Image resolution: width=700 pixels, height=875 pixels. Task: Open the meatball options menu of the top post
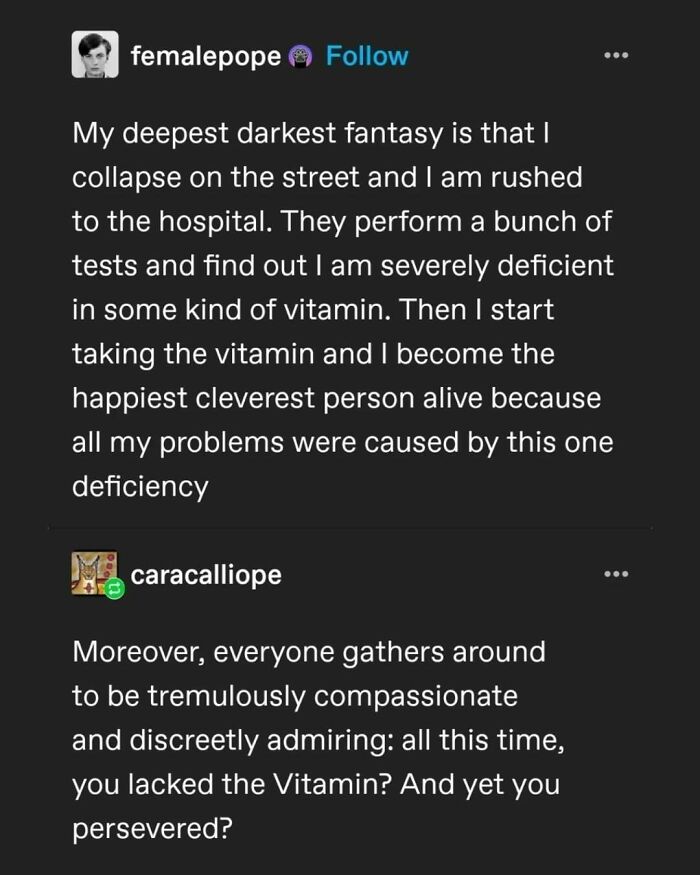pos(618,56)
